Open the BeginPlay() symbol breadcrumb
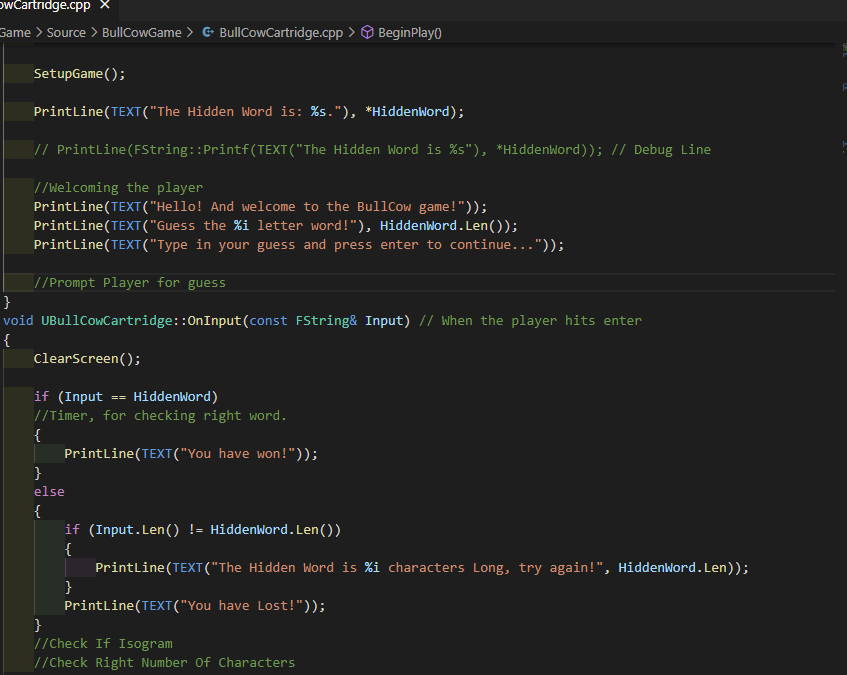The width and height of the screenshot is (847, 675). pyautogui.click(x=409, y=32)
